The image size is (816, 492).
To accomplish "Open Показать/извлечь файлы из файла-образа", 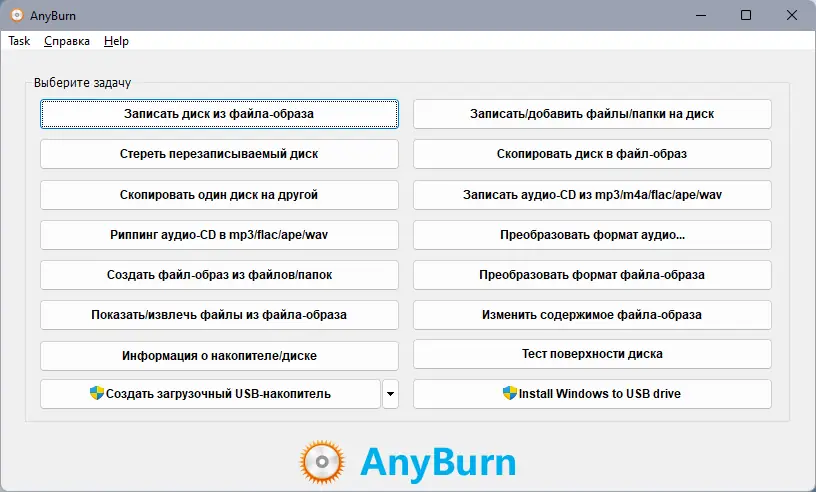I will click(x=219, y=315).
